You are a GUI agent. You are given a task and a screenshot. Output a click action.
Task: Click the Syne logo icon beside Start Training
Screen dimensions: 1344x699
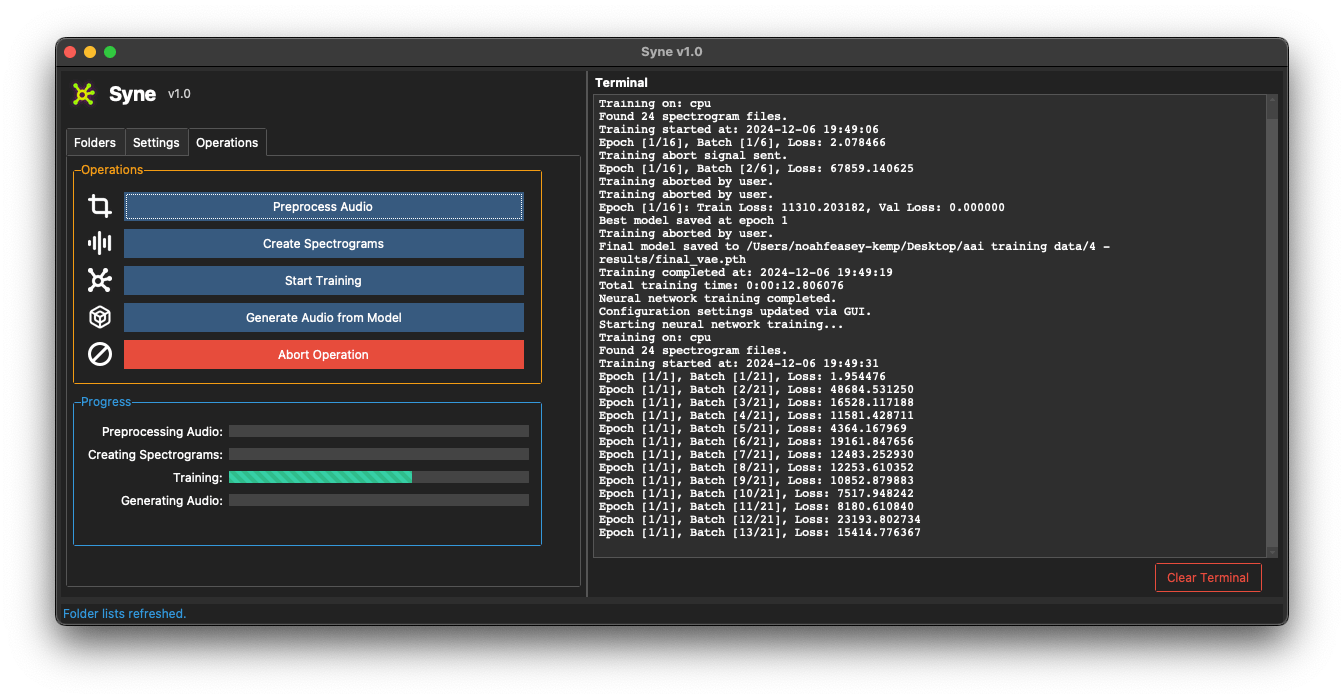99,280
